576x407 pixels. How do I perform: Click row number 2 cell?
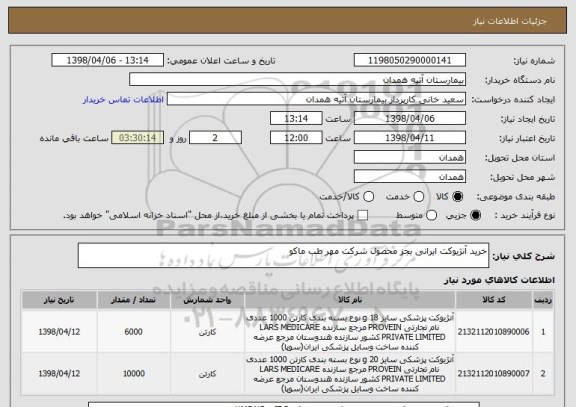[543, 374]
